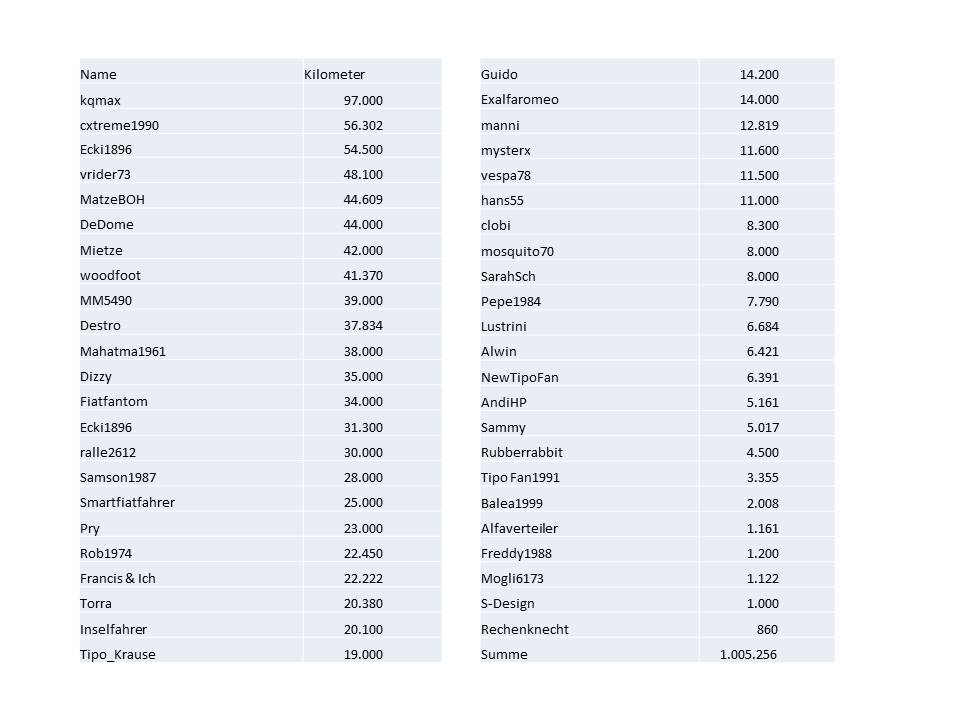The height and width of the screenshot is (720, 960).
Task: Click the Name column header
Action: click(98, 74)
